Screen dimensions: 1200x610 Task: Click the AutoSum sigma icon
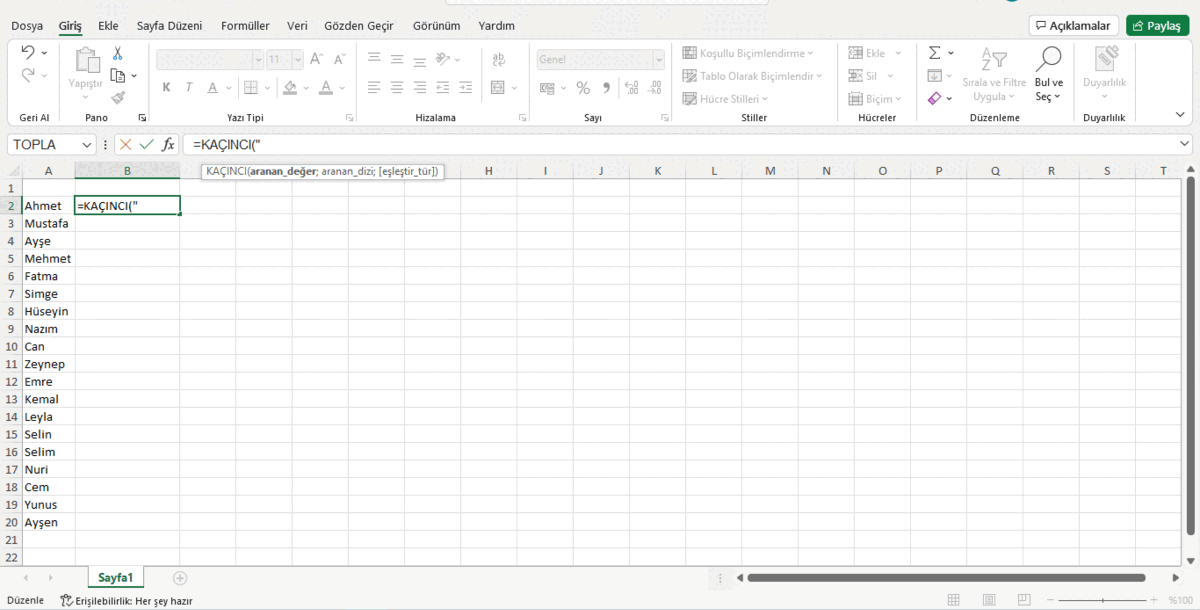934,53
